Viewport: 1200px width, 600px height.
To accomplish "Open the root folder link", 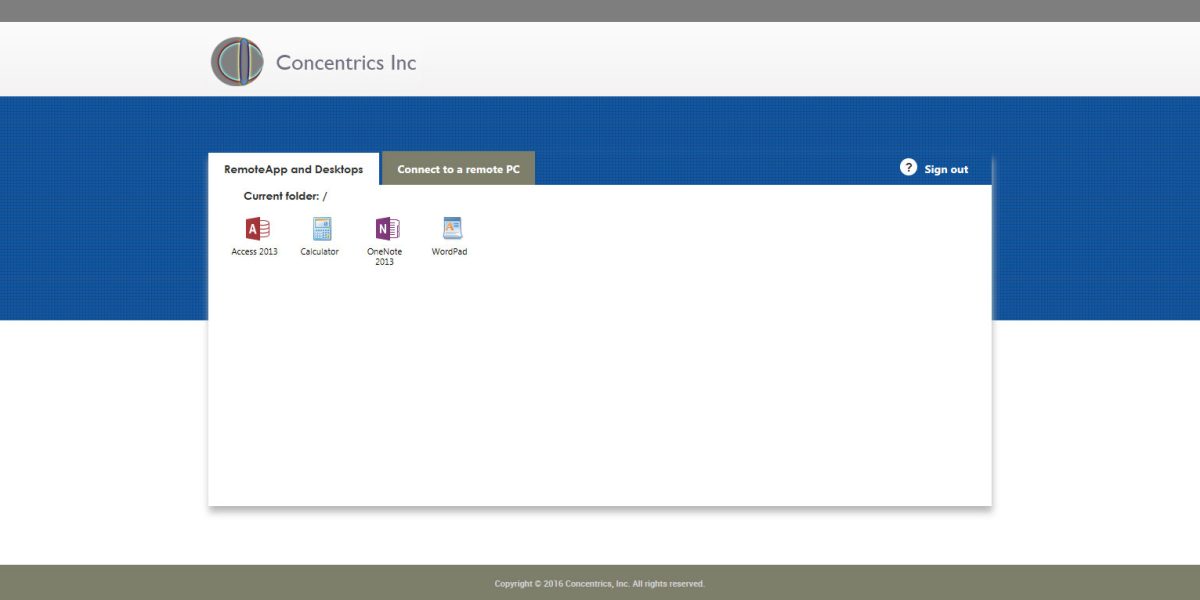I will [325, 196].
